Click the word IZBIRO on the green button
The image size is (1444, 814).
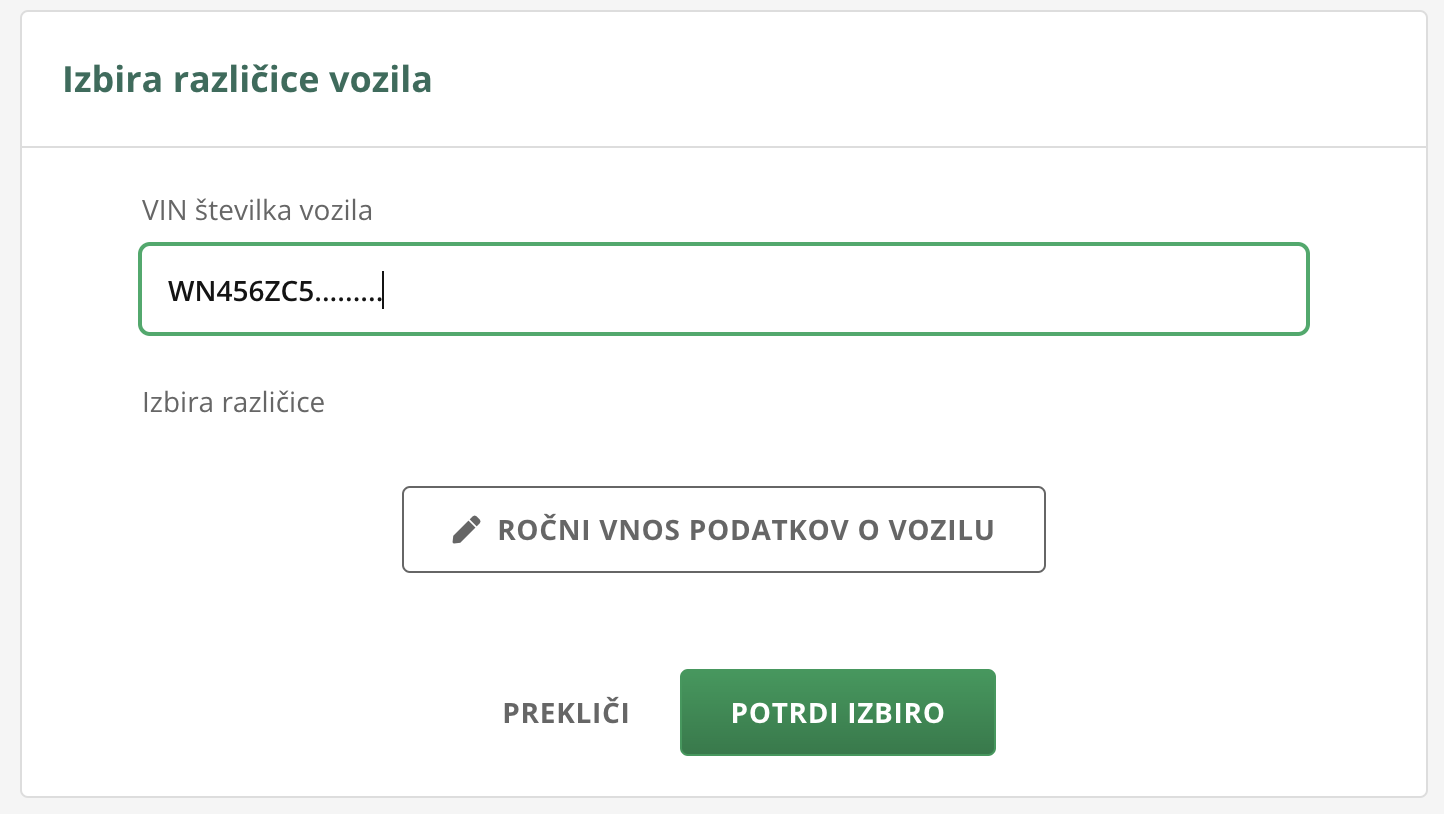click(x=897, y=713)
